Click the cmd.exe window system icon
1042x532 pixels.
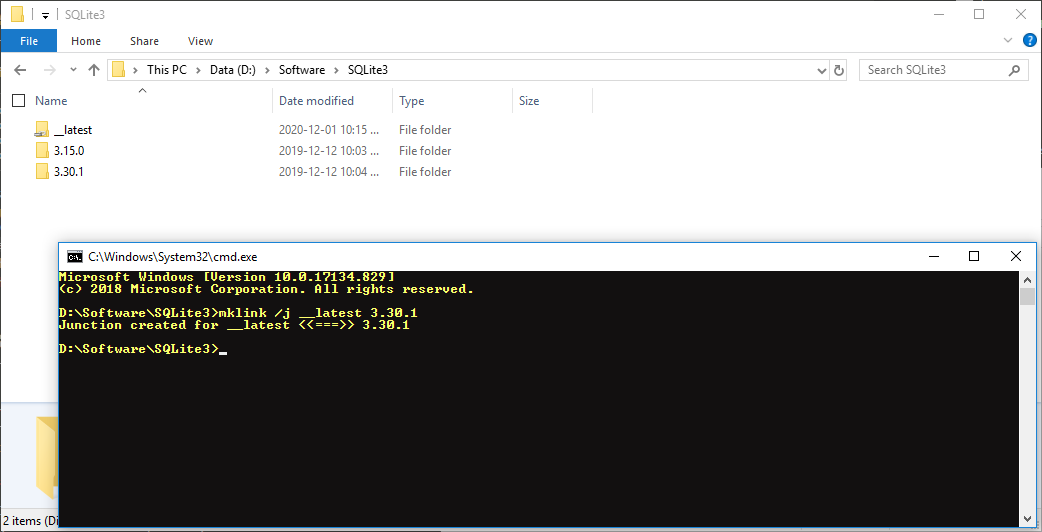pyautogui.click(x=74, y=257)
